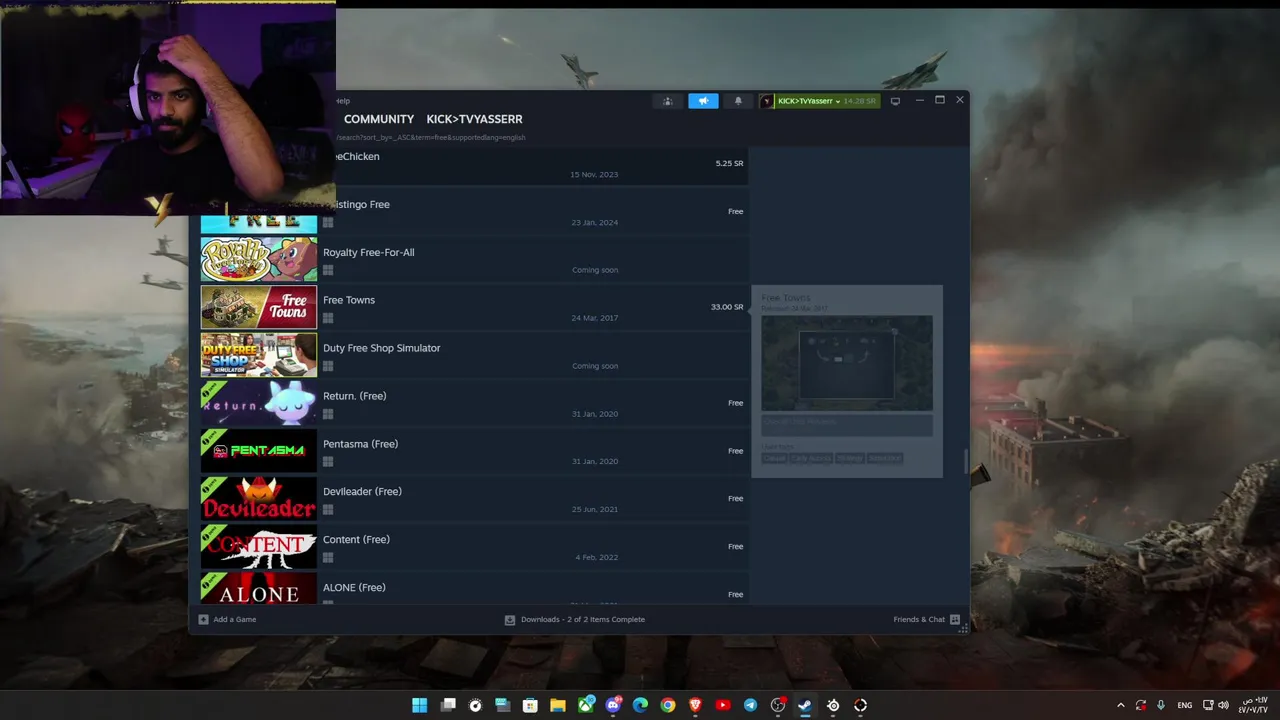Viewport: 1280px width, 720px height.
Task: Click the Return. game thumbnail
Action: pos(259,403)
